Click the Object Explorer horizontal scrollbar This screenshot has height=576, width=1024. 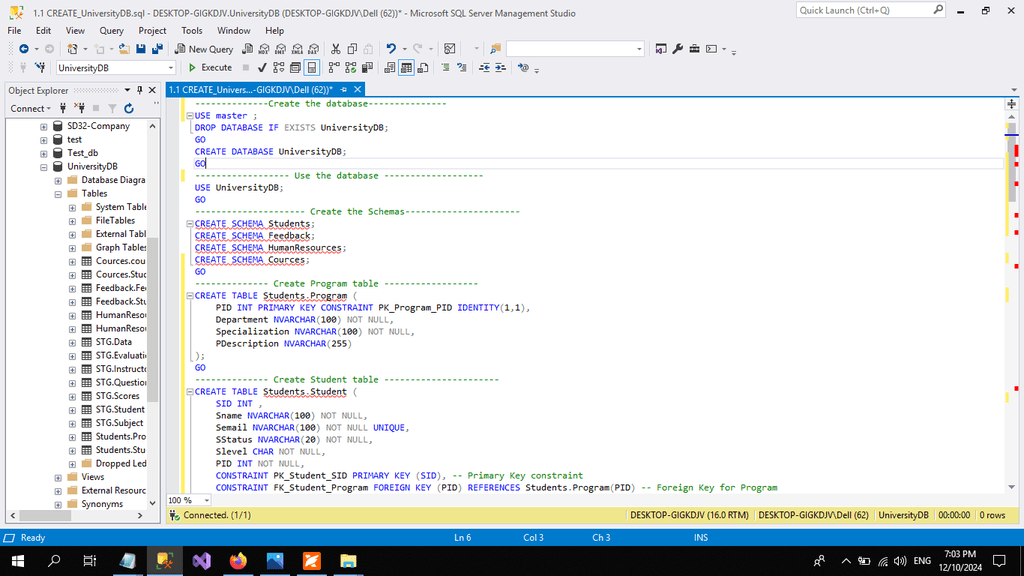76,516
